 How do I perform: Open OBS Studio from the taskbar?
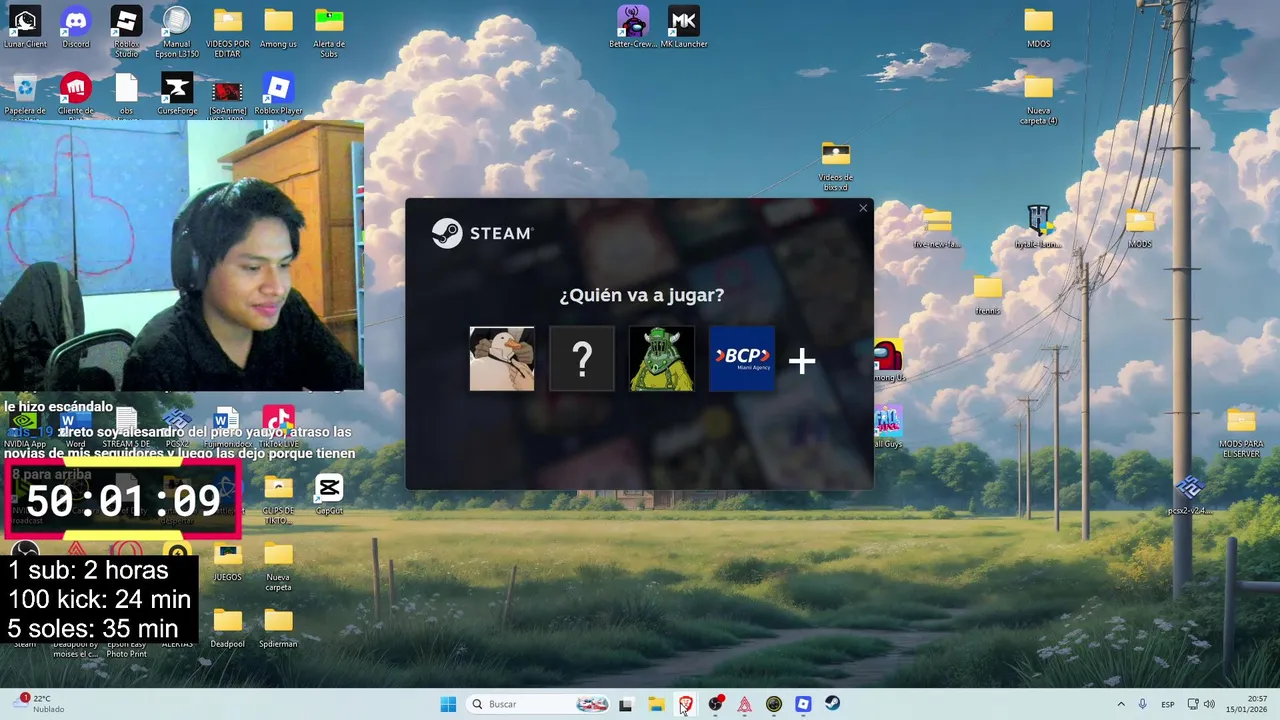tap(715, 704)
